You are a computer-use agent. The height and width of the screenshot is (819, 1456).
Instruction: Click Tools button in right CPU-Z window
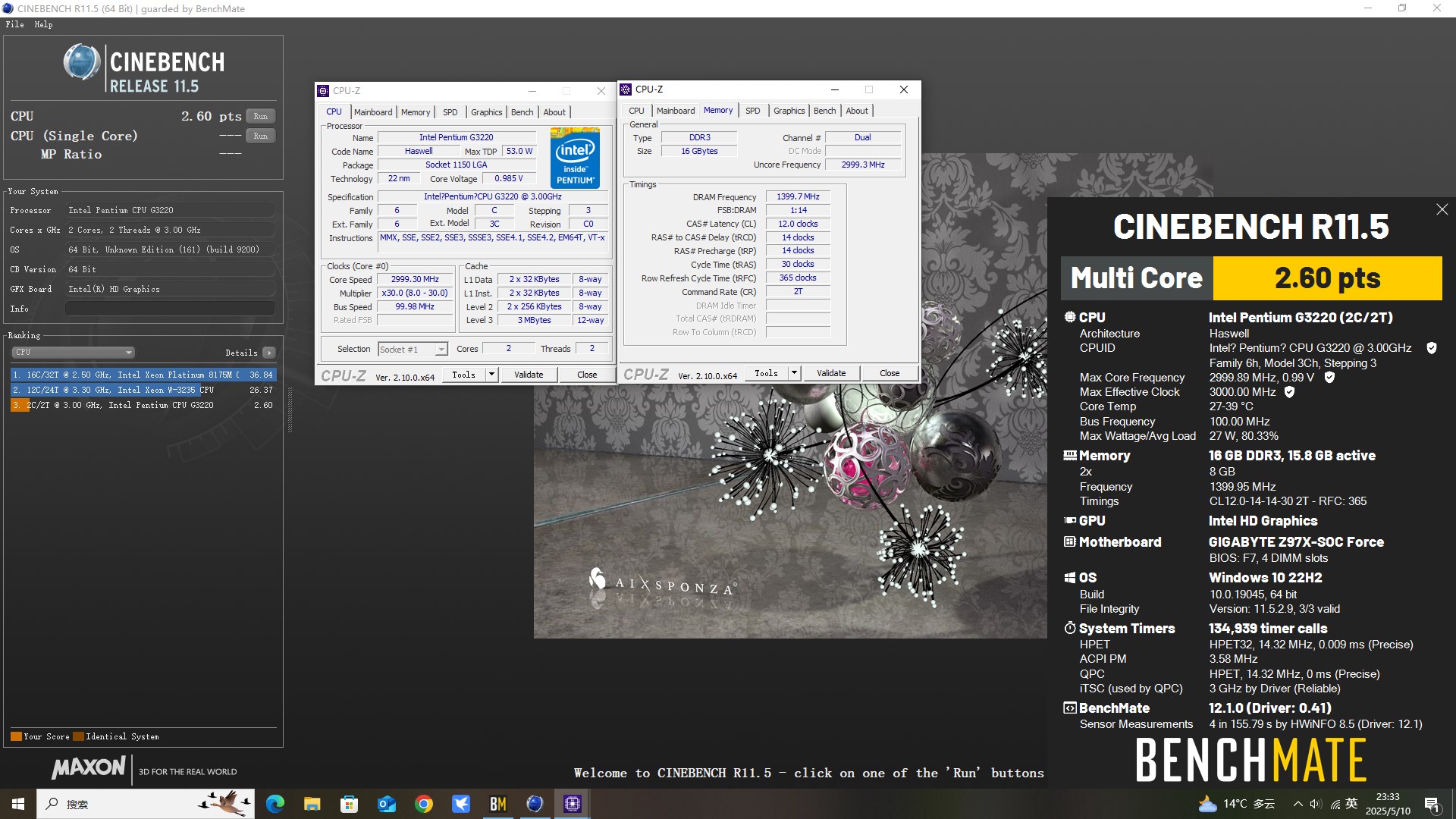766,373
